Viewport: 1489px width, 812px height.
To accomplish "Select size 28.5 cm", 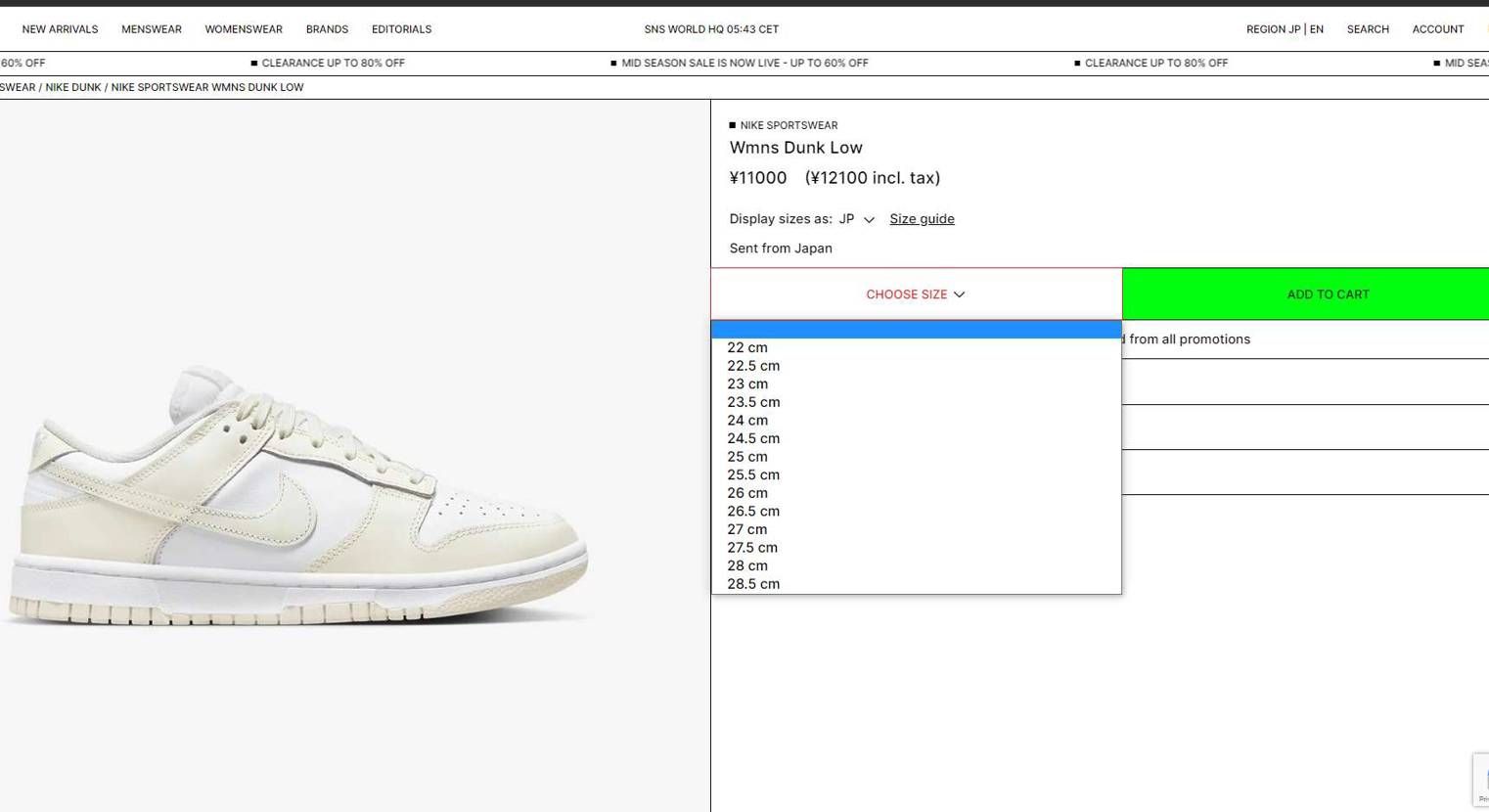I will tap(916, 584).
